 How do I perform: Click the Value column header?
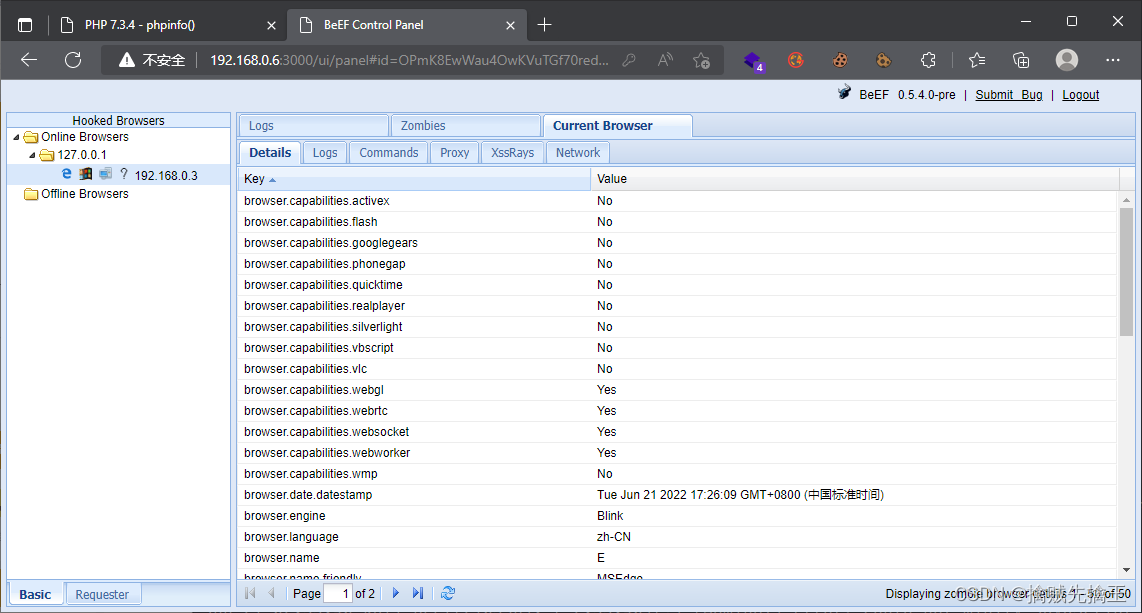(854, 179)
